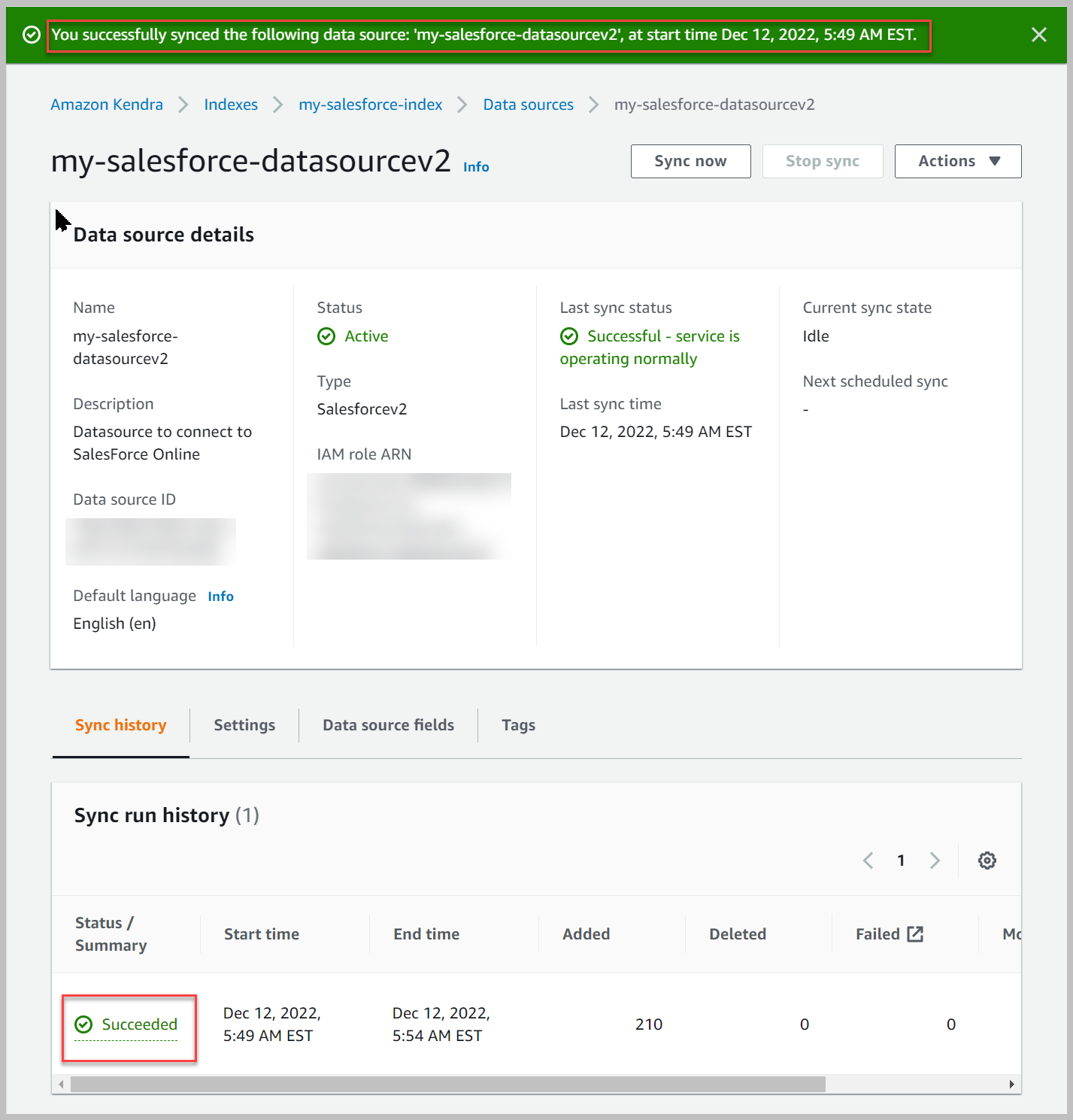Click the check icon beside Last sync status
Image resolution: width=1073 pixels, height=1120 pixels.
(x=569, y=336)
